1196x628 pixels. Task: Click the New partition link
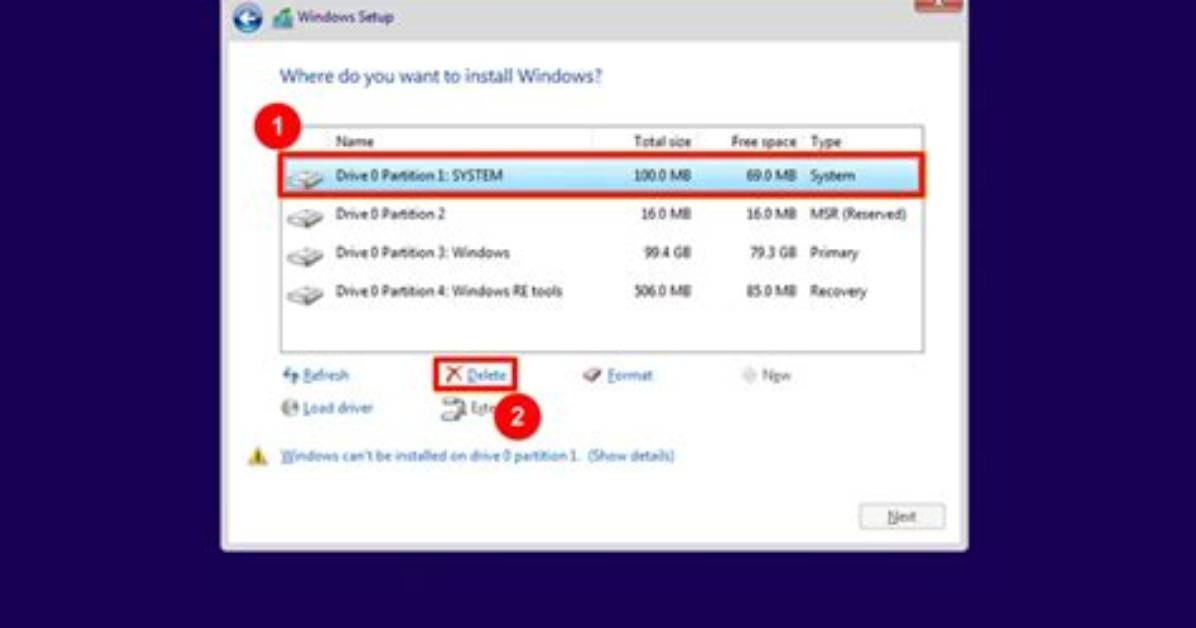pos(776,375)
